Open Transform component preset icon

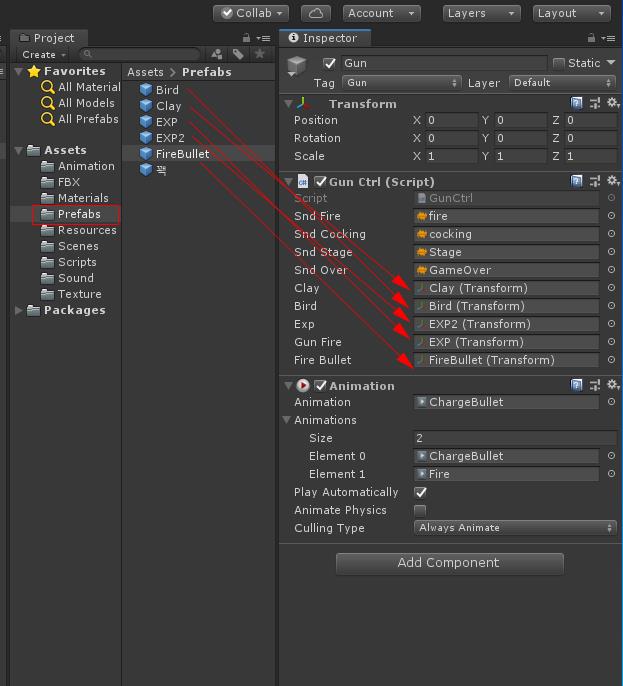click(595, 103)
